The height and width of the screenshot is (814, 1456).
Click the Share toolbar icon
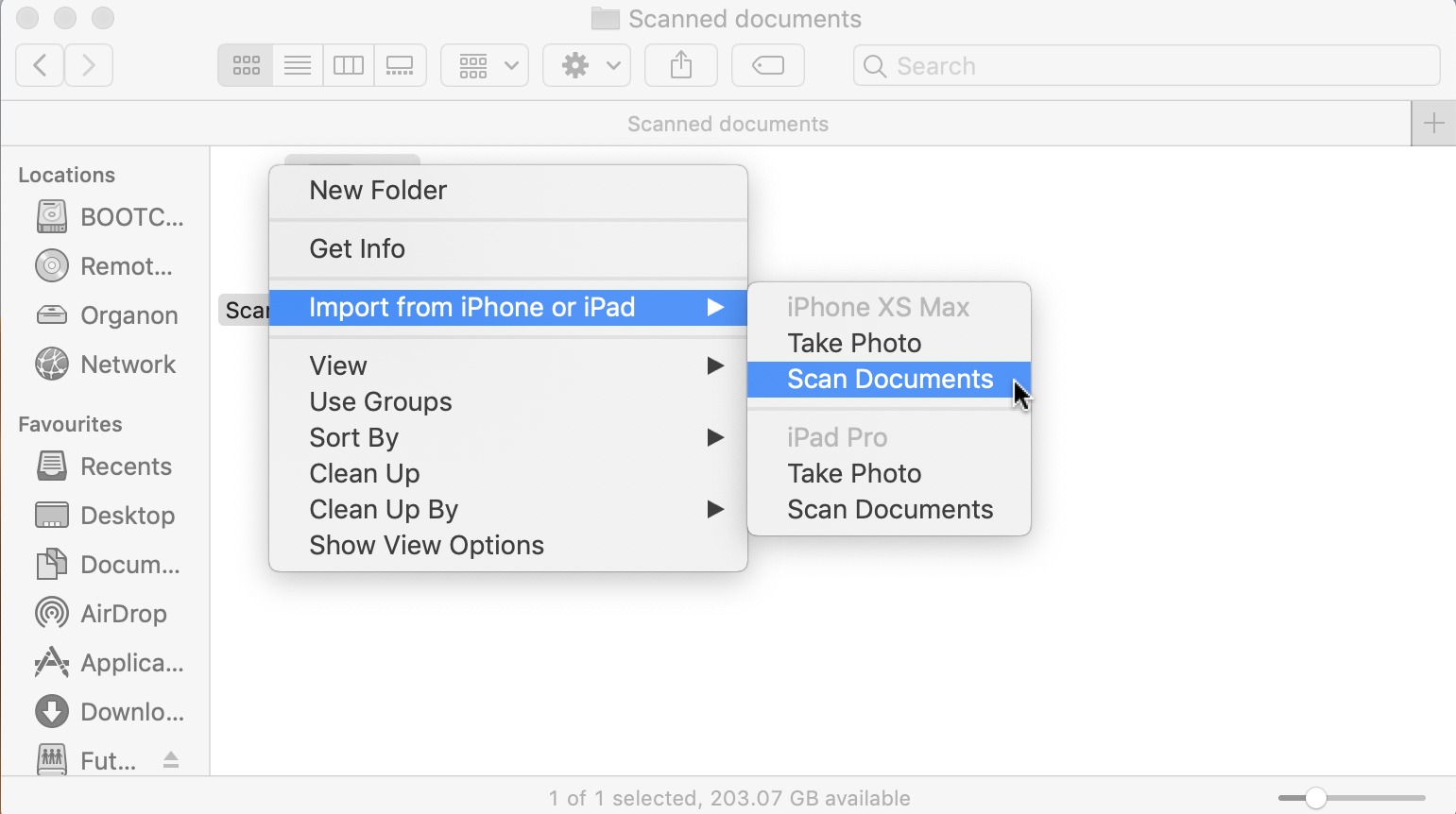pos(681,65)
